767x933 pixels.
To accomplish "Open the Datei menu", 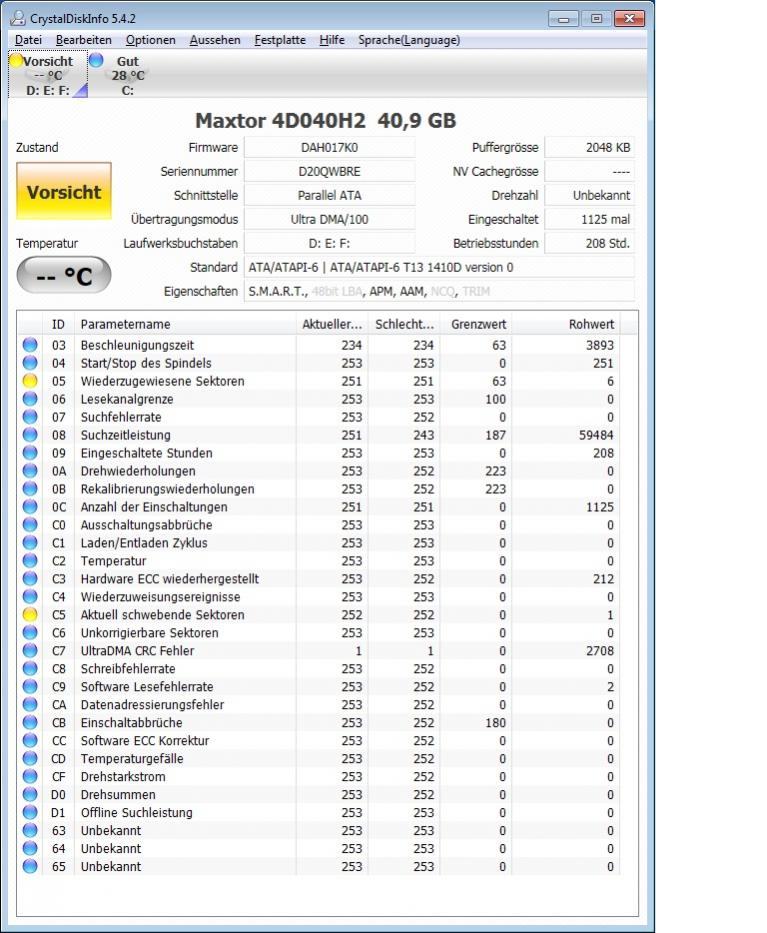I will 28,40.
